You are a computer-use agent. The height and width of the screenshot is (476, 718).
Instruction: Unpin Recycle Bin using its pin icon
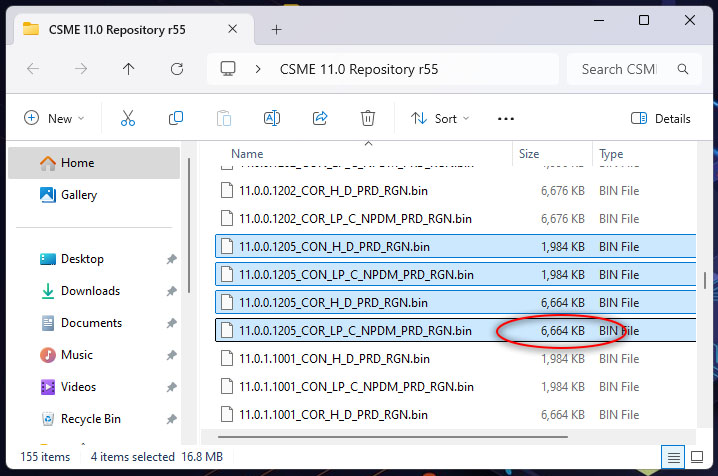pos(171,419)
